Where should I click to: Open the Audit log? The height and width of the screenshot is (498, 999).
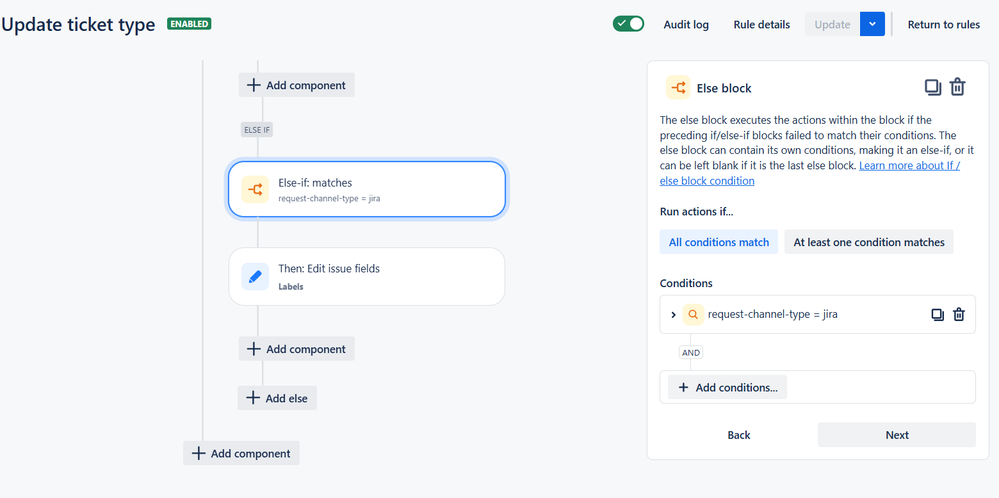point(686,24)
